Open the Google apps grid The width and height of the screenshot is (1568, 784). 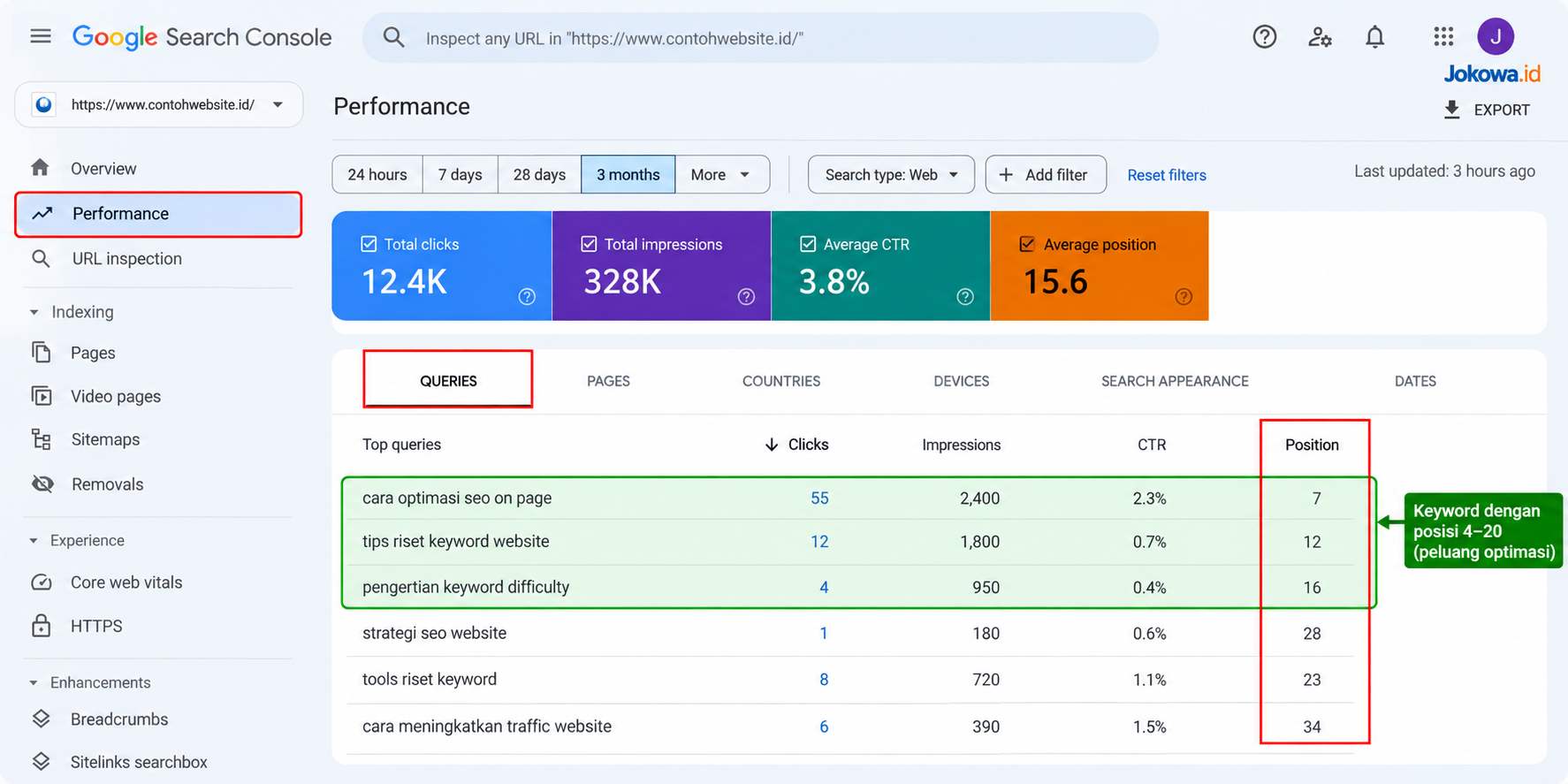(1443, 36)
